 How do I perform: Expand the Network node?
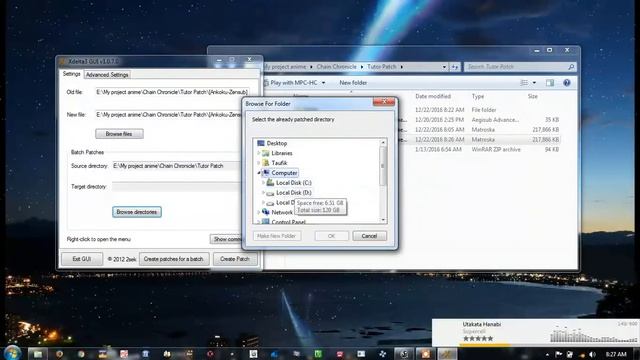[x=258, y=212]
